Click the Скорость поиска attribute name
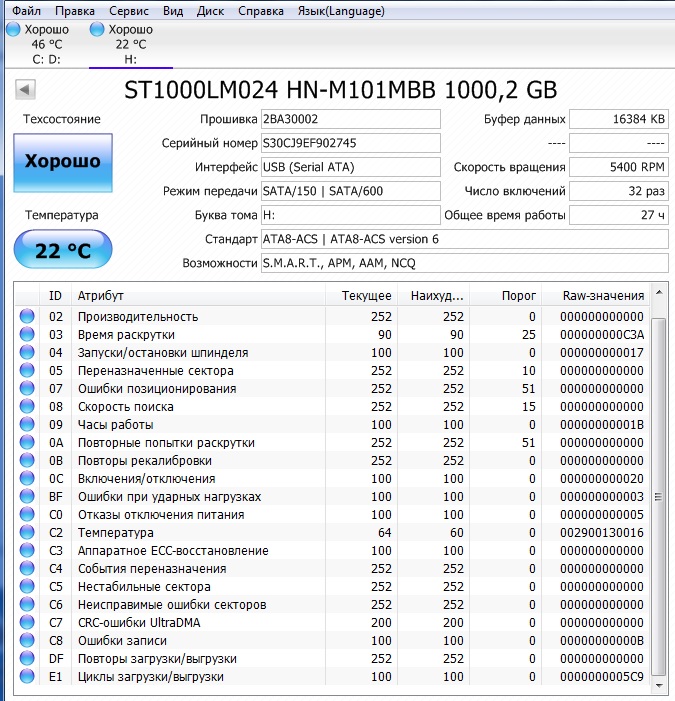The height and width of the screenshot is (701, 675). 126,406
